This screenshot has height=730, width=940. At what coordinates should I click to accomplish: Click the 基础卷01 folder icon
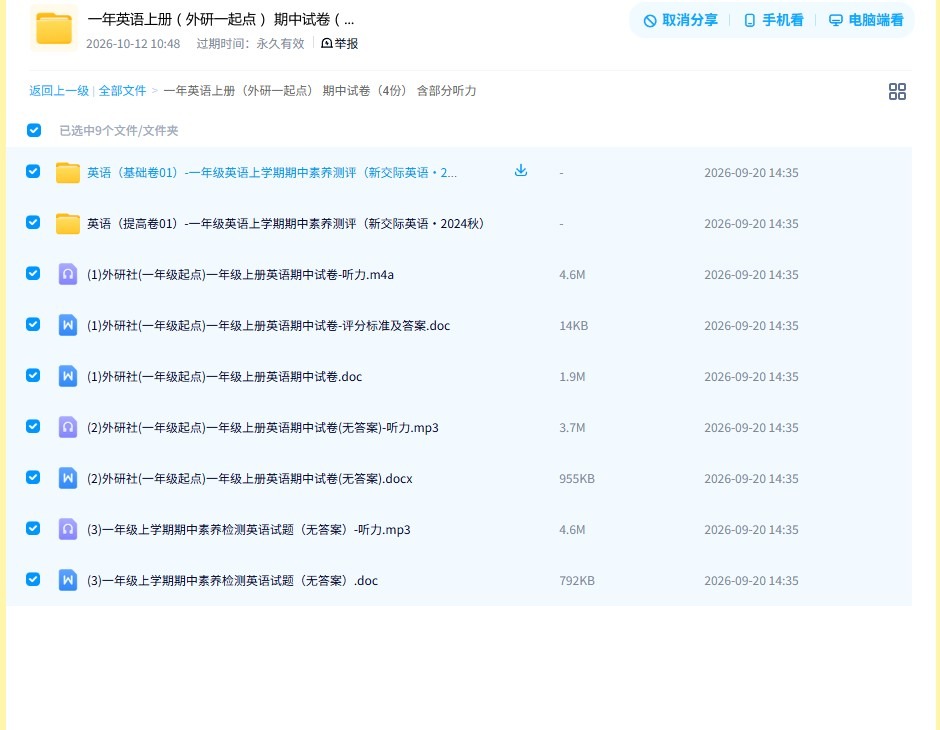click(x=68, y=173)
